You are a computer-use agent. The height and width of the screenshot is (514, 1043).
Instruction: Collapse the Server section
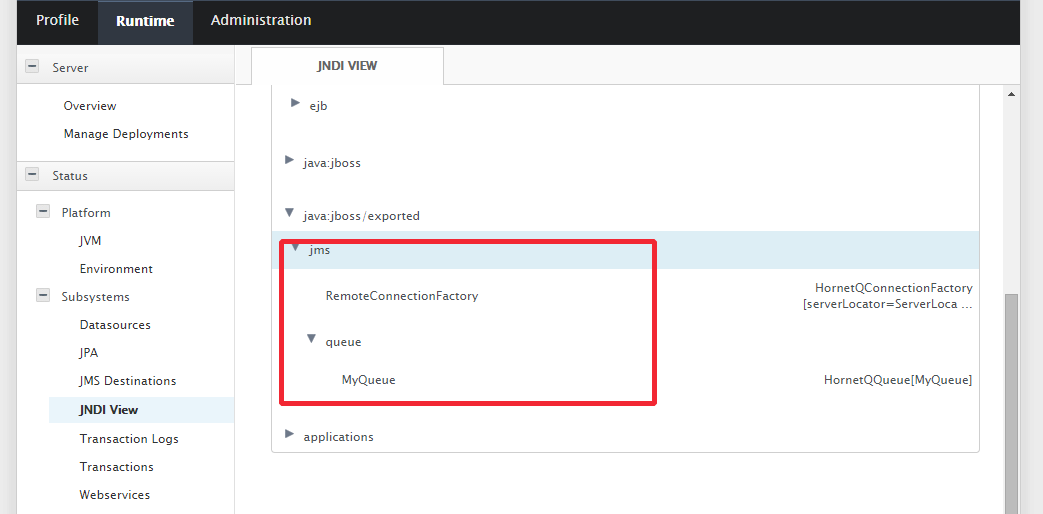coord(31,66)
